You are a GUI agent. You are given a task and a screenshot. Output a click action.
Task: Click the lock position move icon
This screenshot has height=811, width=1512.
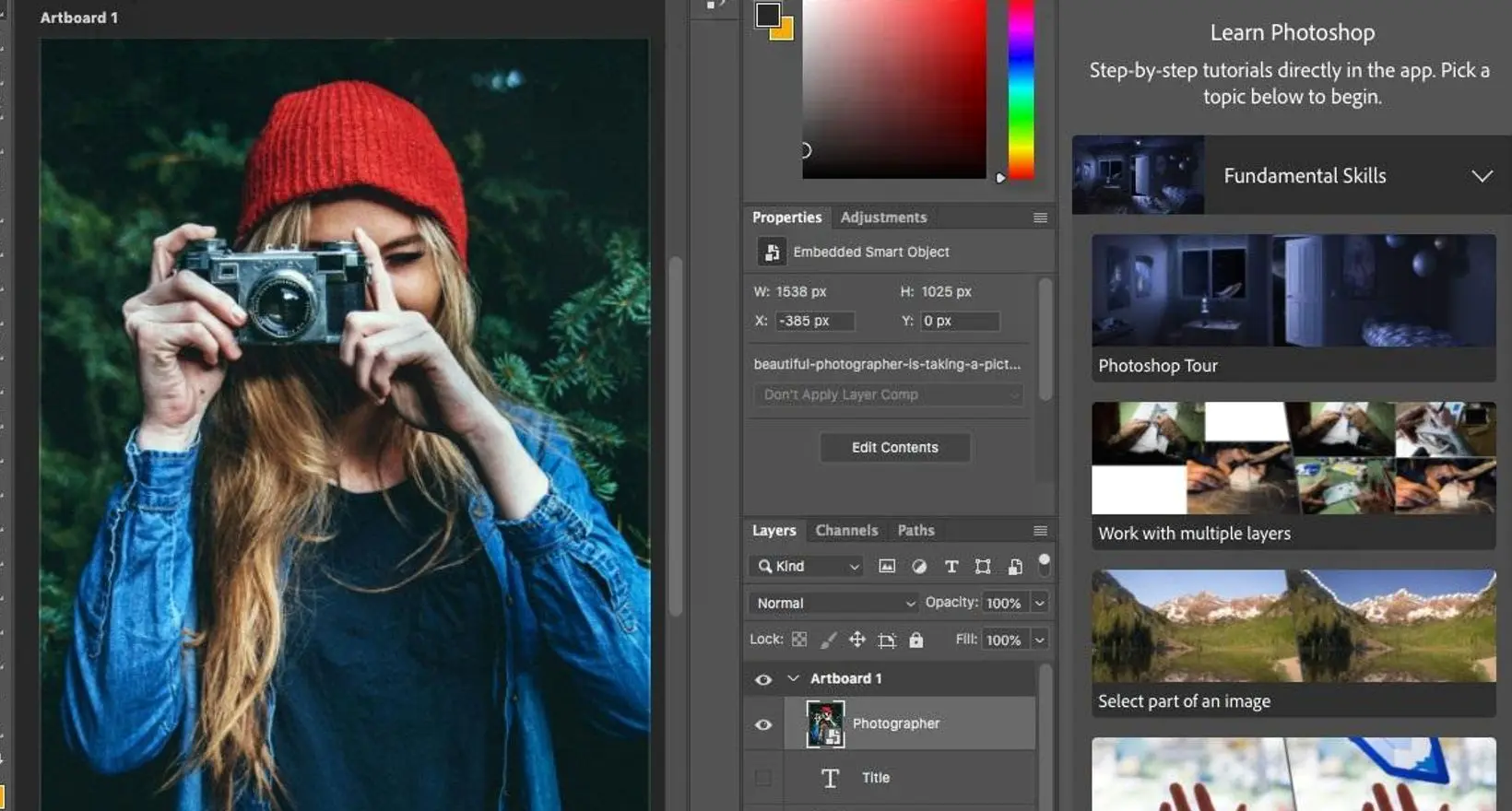pyautogui.click(x=857, y=640)
